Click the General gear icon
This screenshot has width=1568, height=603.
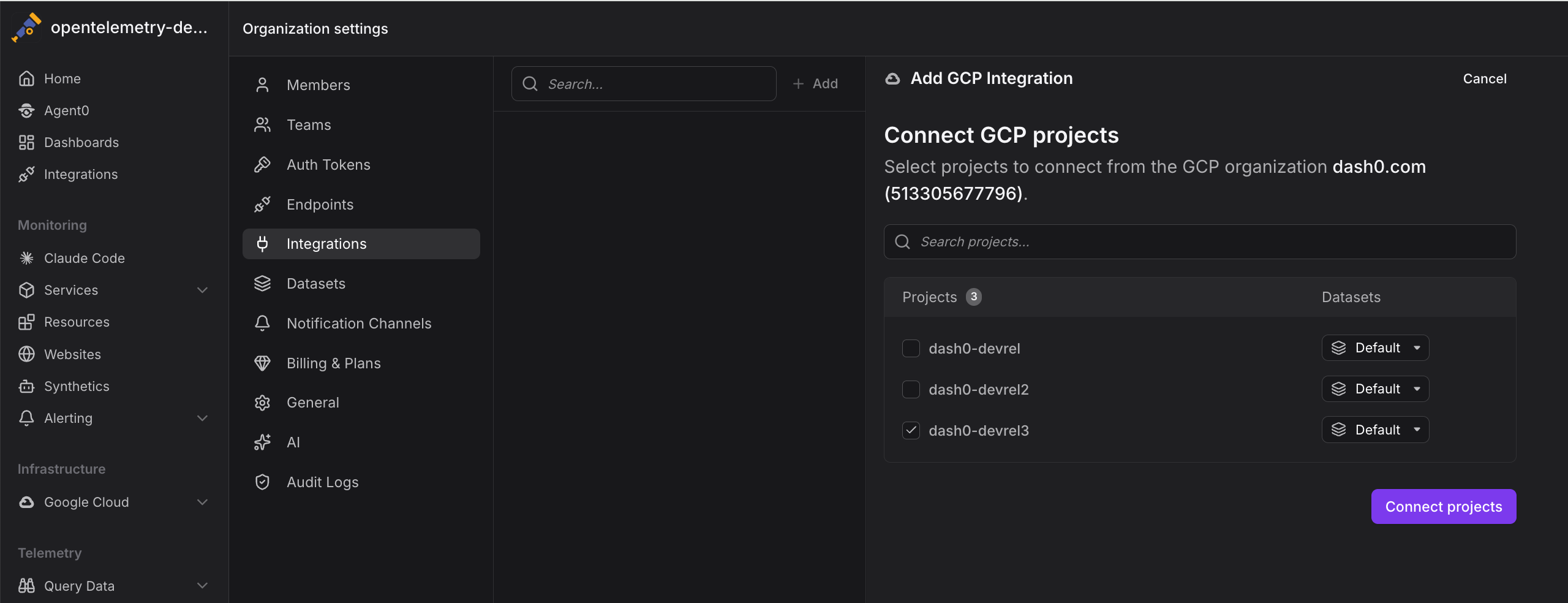(262, 403)
